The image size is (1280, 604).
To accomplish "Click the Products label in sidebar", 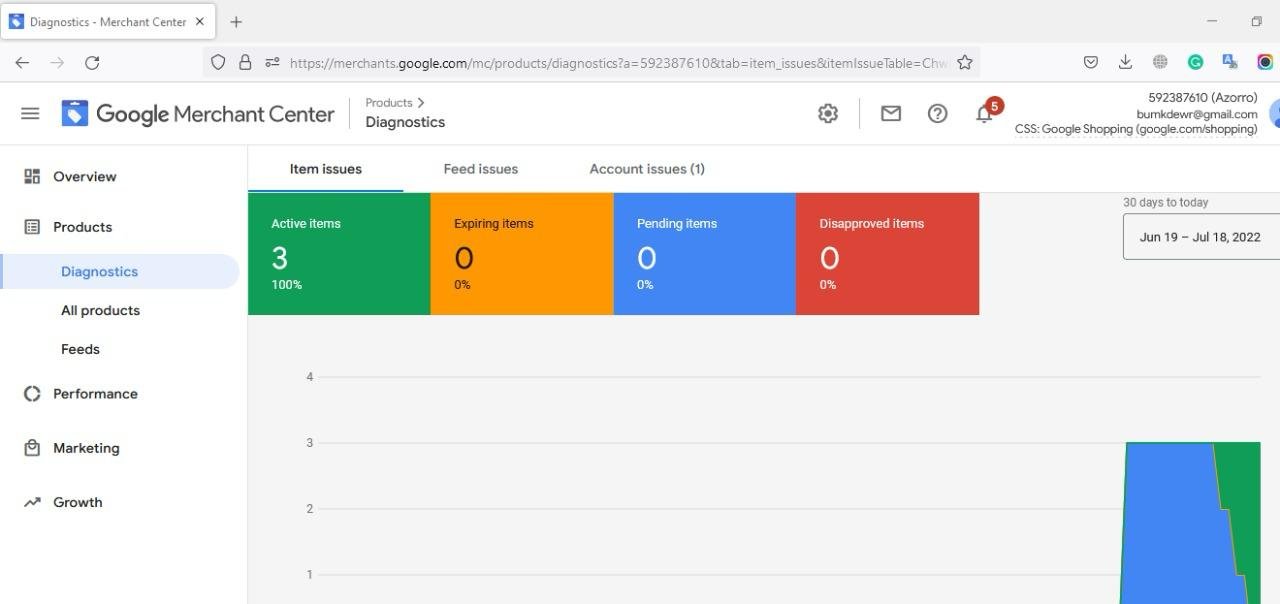I will click(82, 227).
